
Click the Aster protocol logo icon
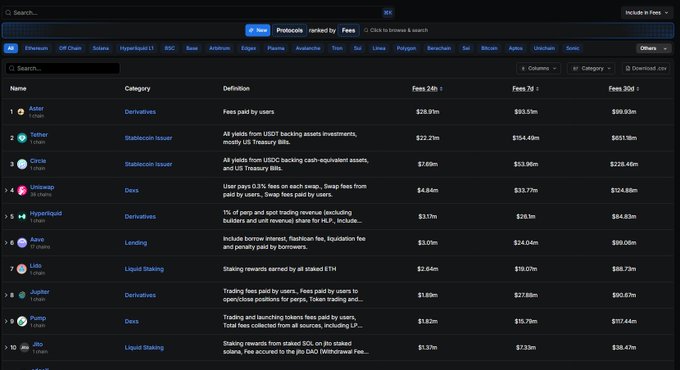pos(21,112)
